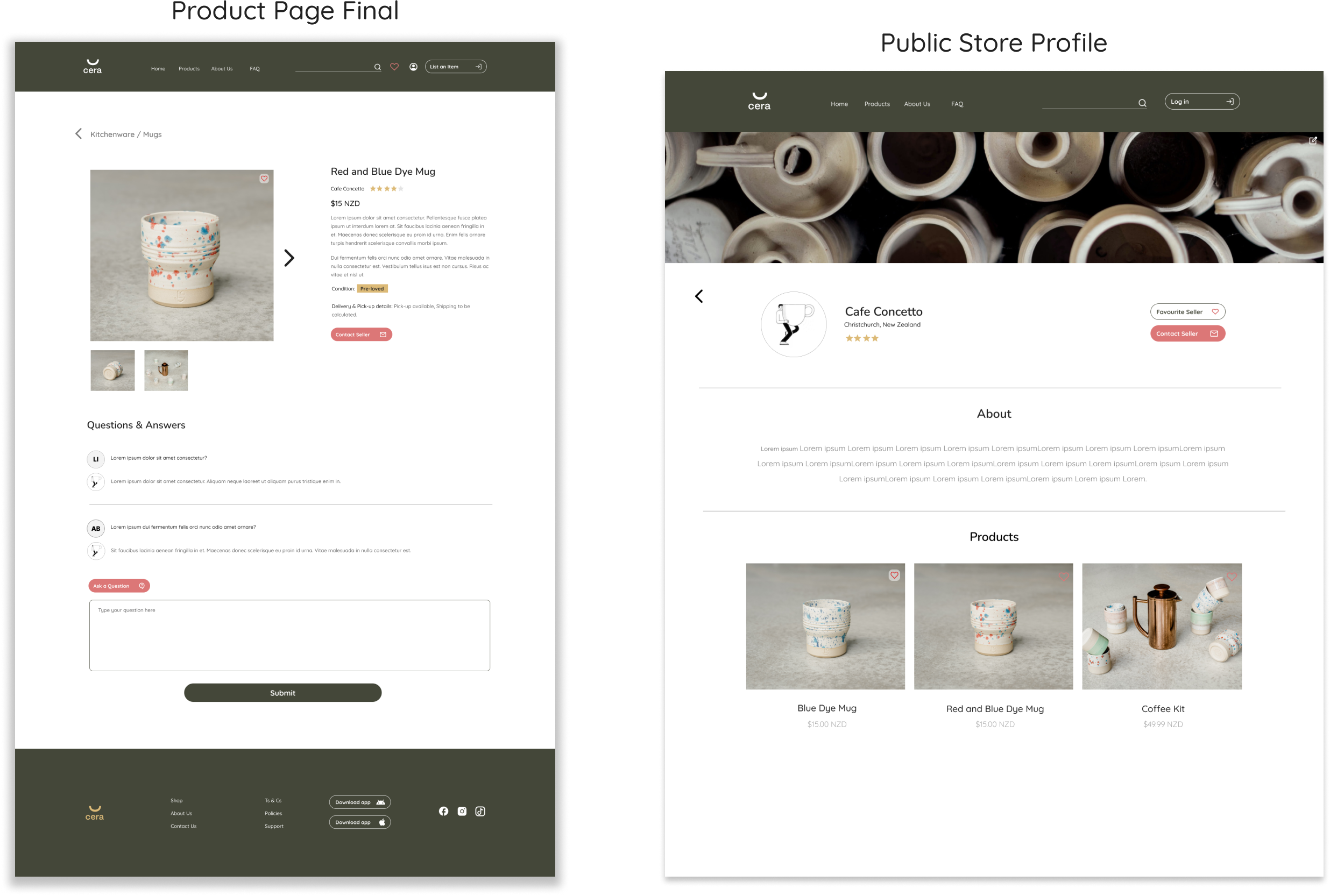Open Products menu in store profile header
1330x896 pixels.
pos(876,104)
